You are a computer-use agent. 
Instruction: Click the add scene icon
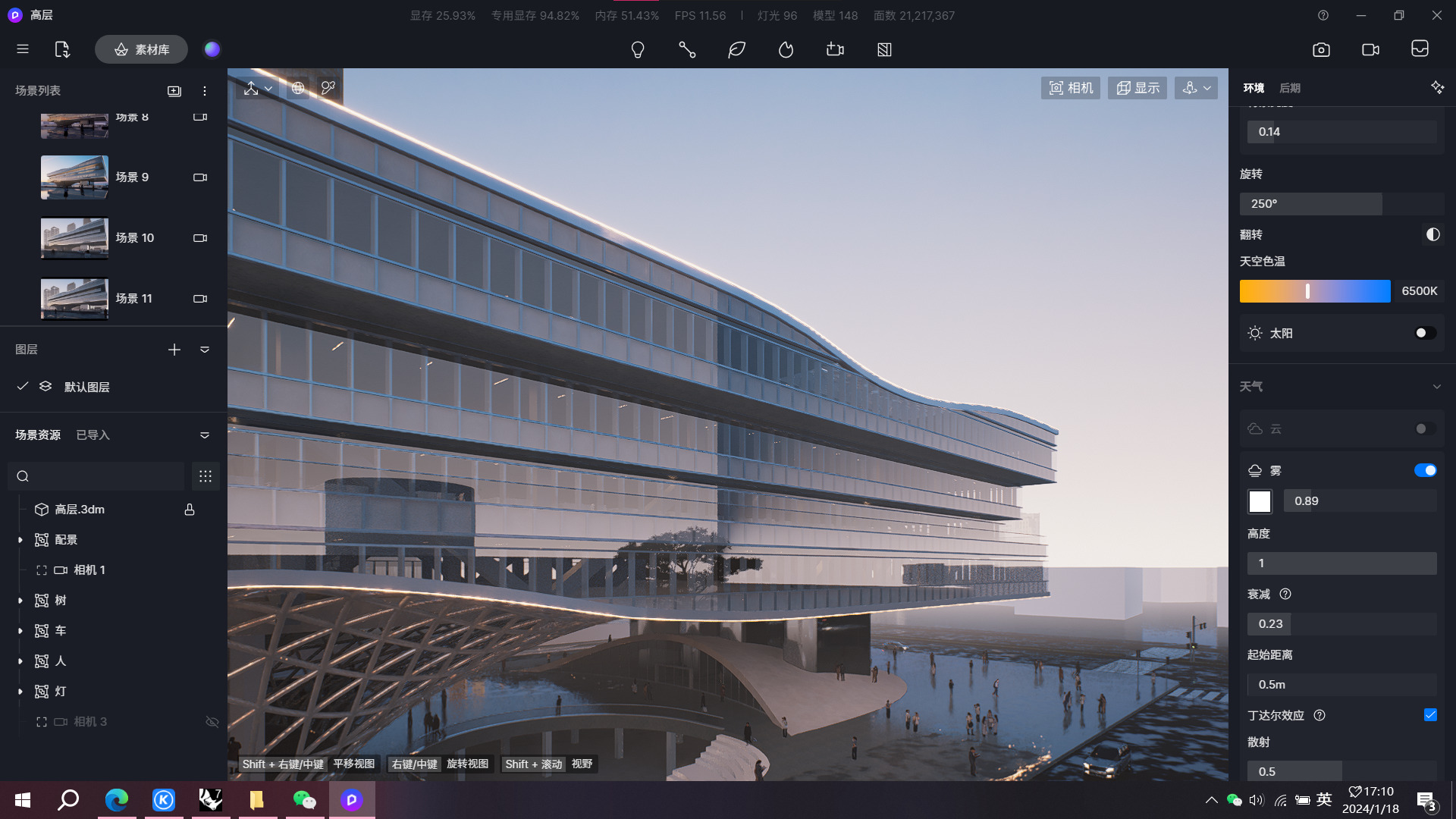click(x=174, y=91)
